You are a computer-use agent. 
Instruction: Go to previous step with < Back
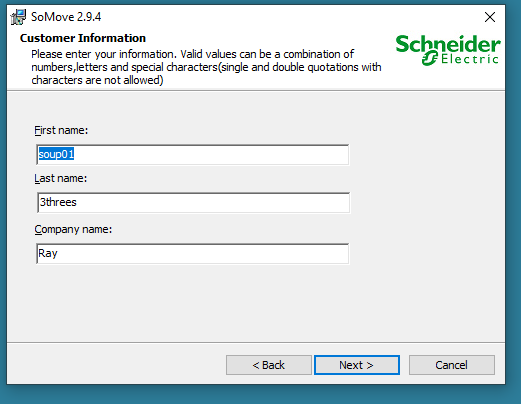(x=269, y=365)
